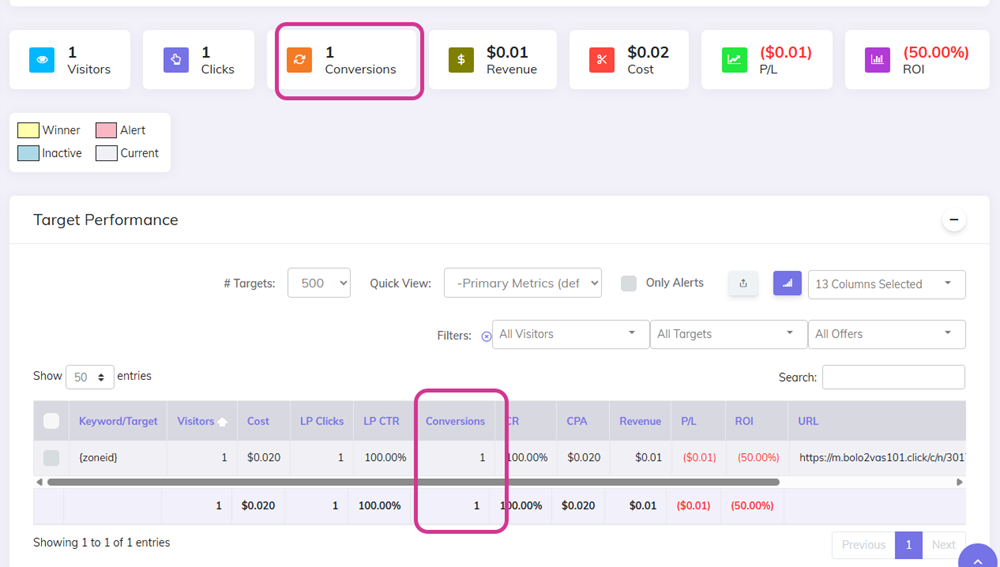
Task: Open the All Visitors filter dropdown
Action: [570, 334]
